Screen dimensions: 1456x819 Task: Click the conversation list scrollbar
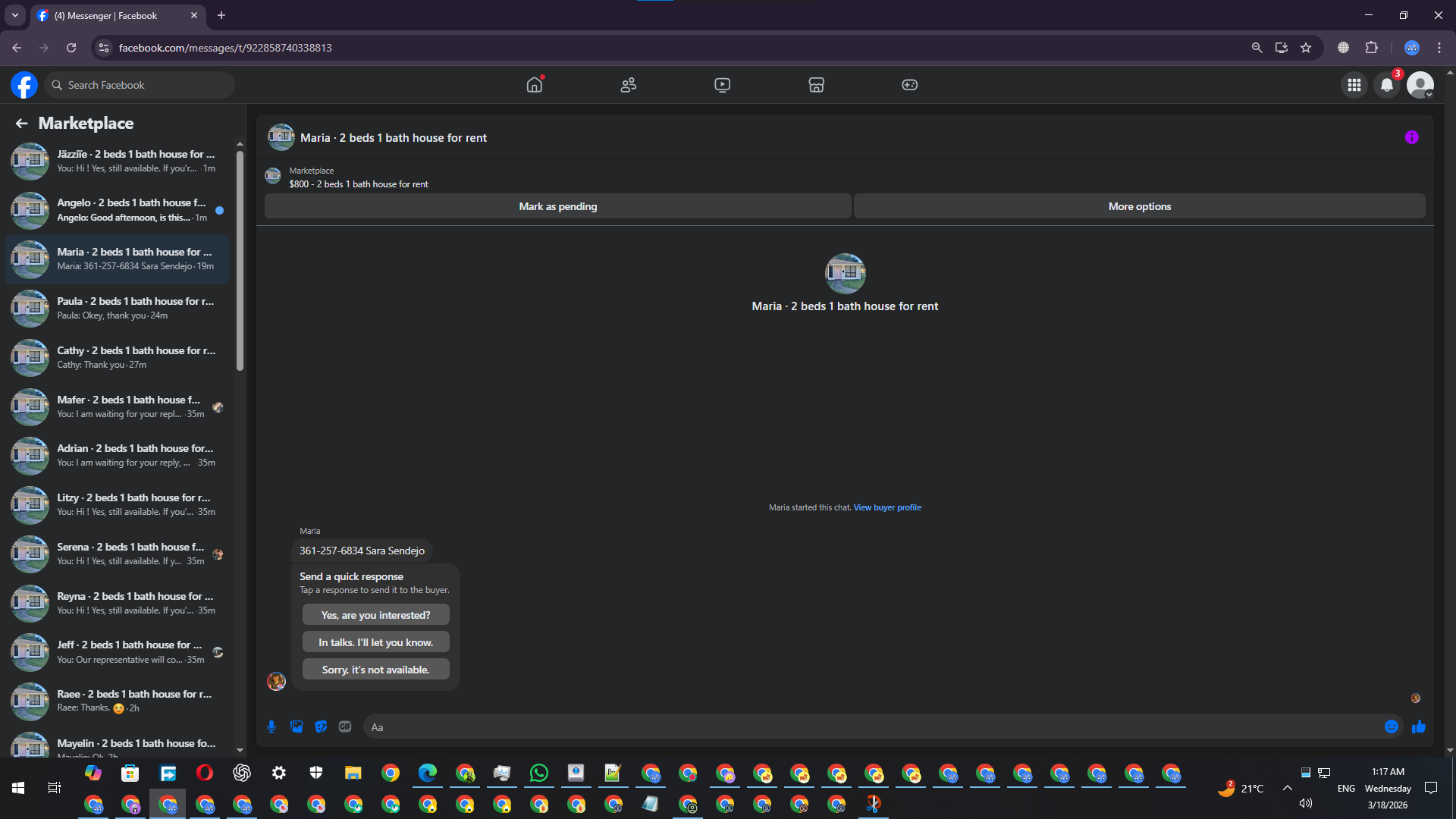coord(240,261)
